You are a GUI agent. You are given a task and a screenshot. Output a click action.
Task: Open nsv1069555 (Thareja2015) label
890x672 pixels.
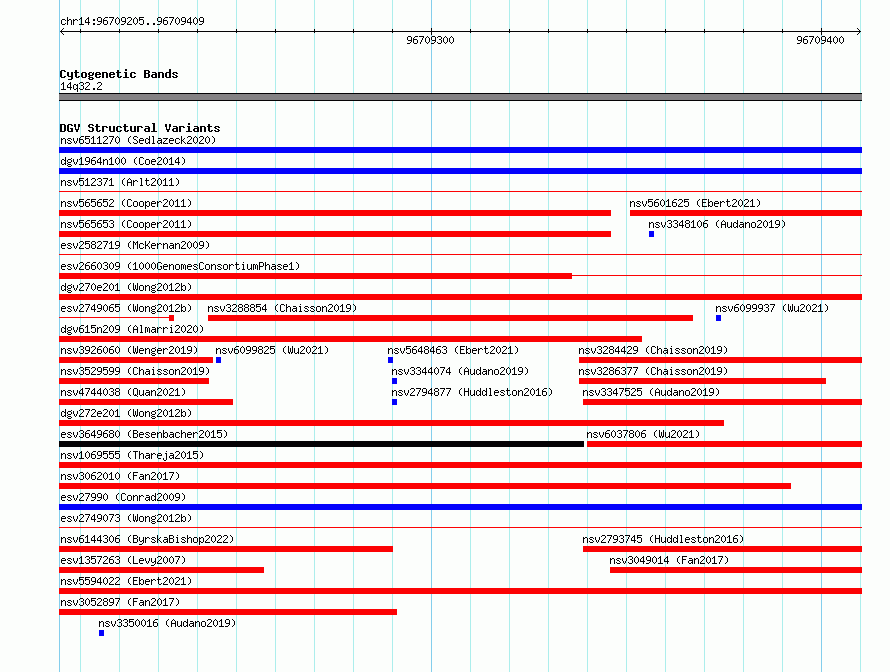pos(132,455)
